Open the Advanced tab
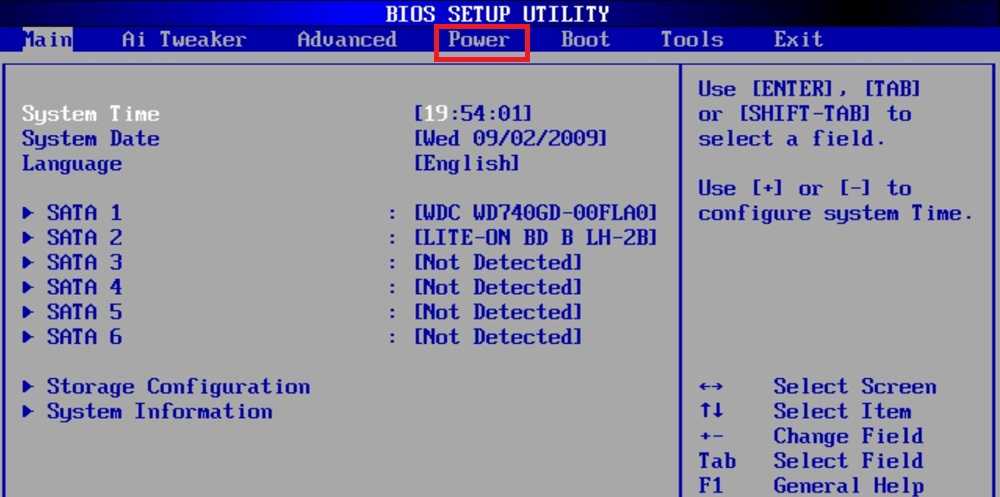 347,40
